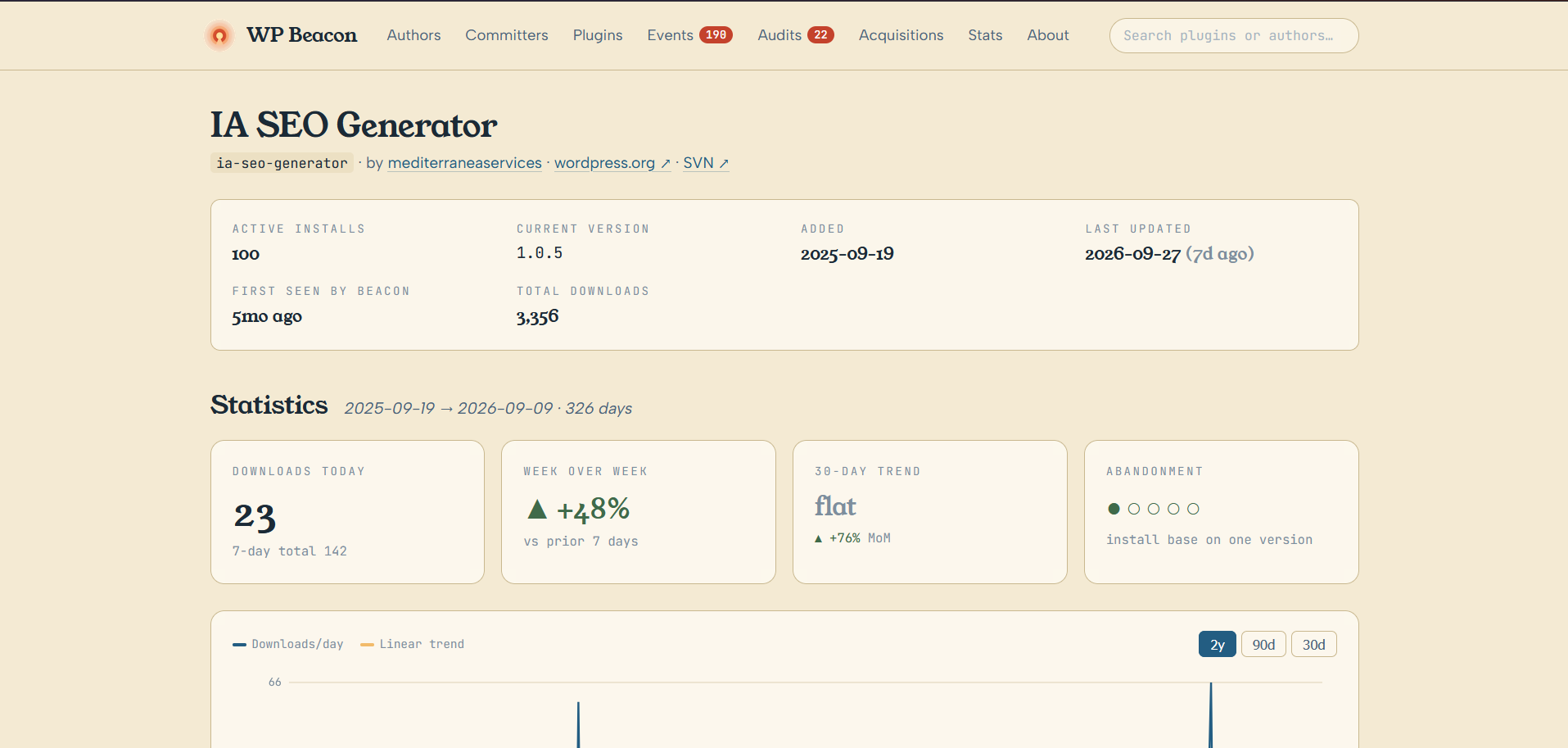Navigate to Plugins
The height and width of the screenshot is (748, 1568).
point(598,35)
